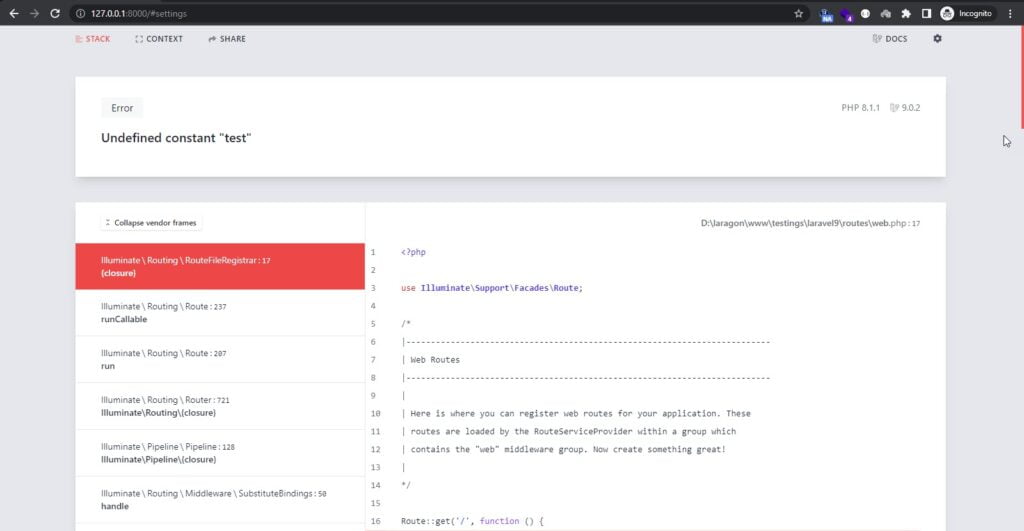
Task: Select the Pipeline:128 closure frame
Action: [x=220, y=453]
